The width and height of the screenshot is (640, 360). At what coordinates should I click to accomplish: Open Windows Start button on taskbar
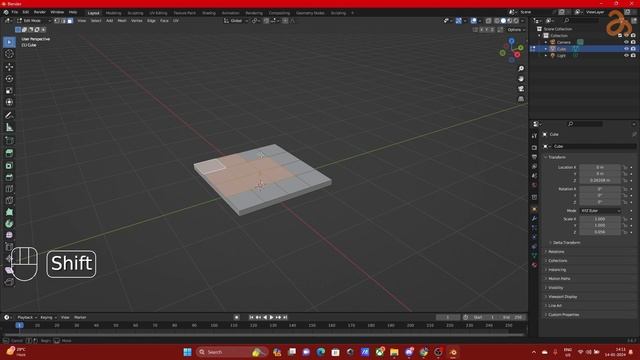click(187, 352)
